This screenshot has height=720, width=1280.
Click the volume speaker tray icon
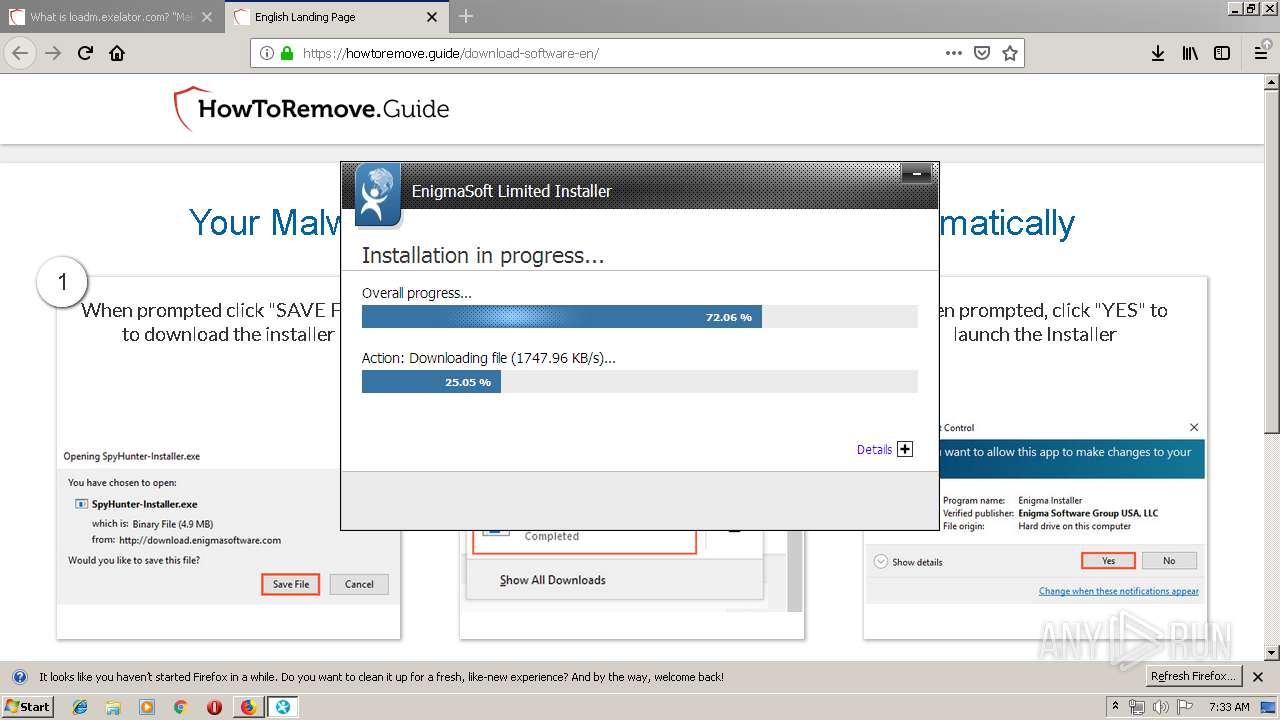pyautogui.click(x=1161, y=707)
